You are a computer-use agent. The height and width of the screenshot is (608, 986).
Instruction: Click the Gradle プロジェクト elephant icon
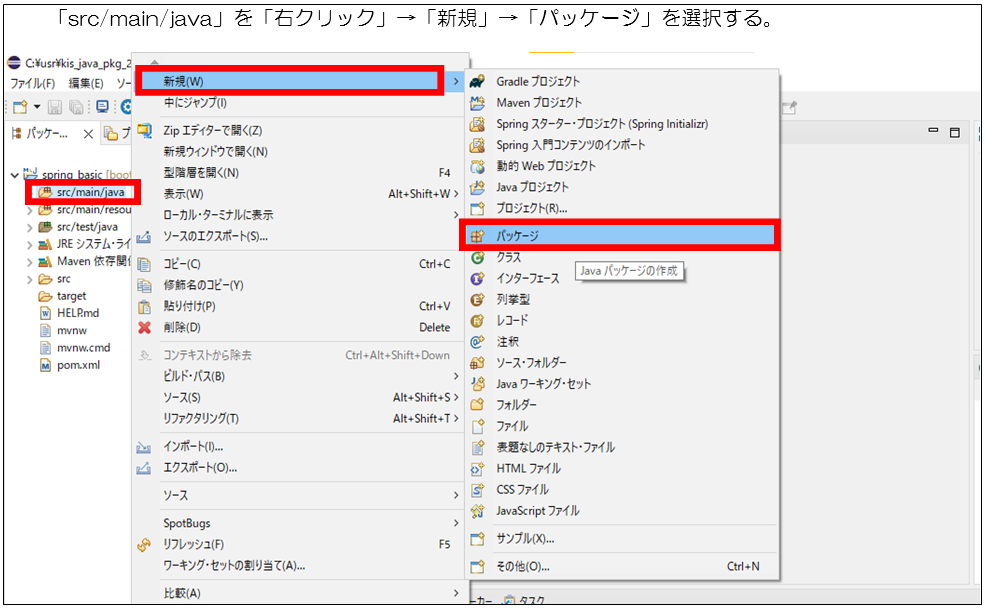[478, 81]
